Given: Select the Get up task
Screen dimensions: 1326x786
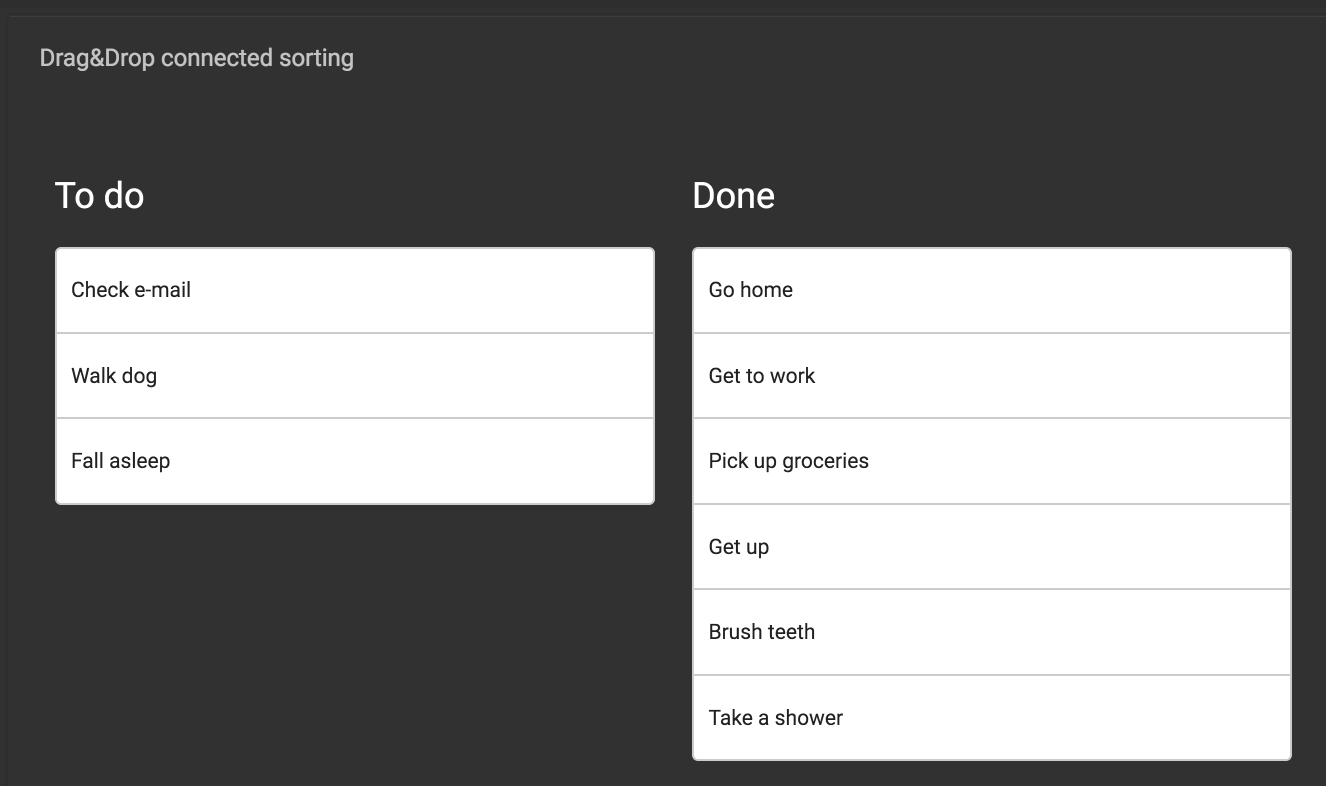Looking at the screenshot, I should click(x=992, y=547).
